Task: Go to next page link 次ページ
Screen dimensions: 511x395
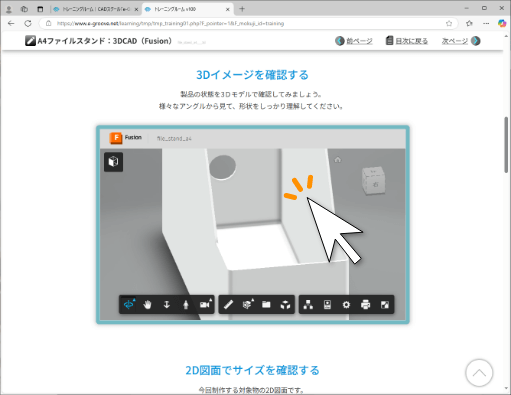Action: pyautogui.click(x=455, y=41)
